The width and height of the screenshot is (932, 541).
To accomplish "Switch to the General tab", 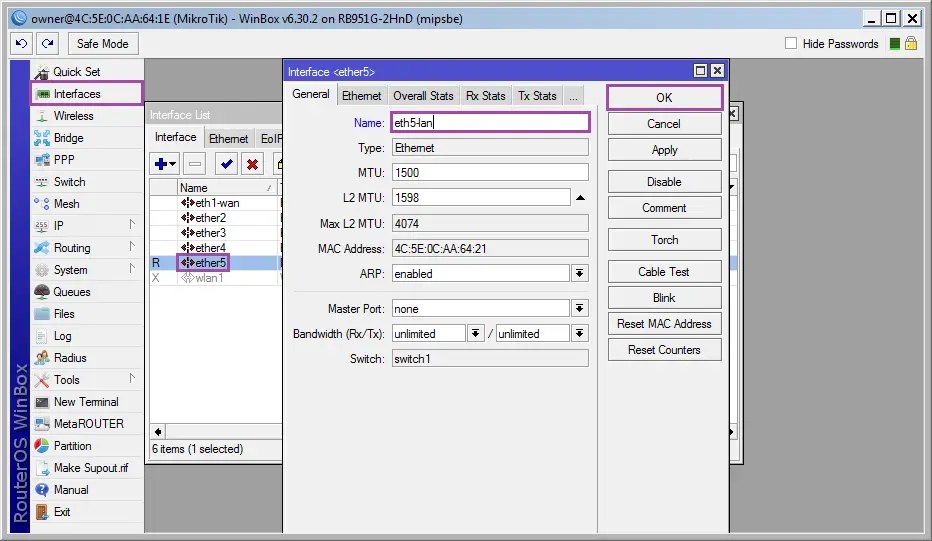I will (311, 95).
